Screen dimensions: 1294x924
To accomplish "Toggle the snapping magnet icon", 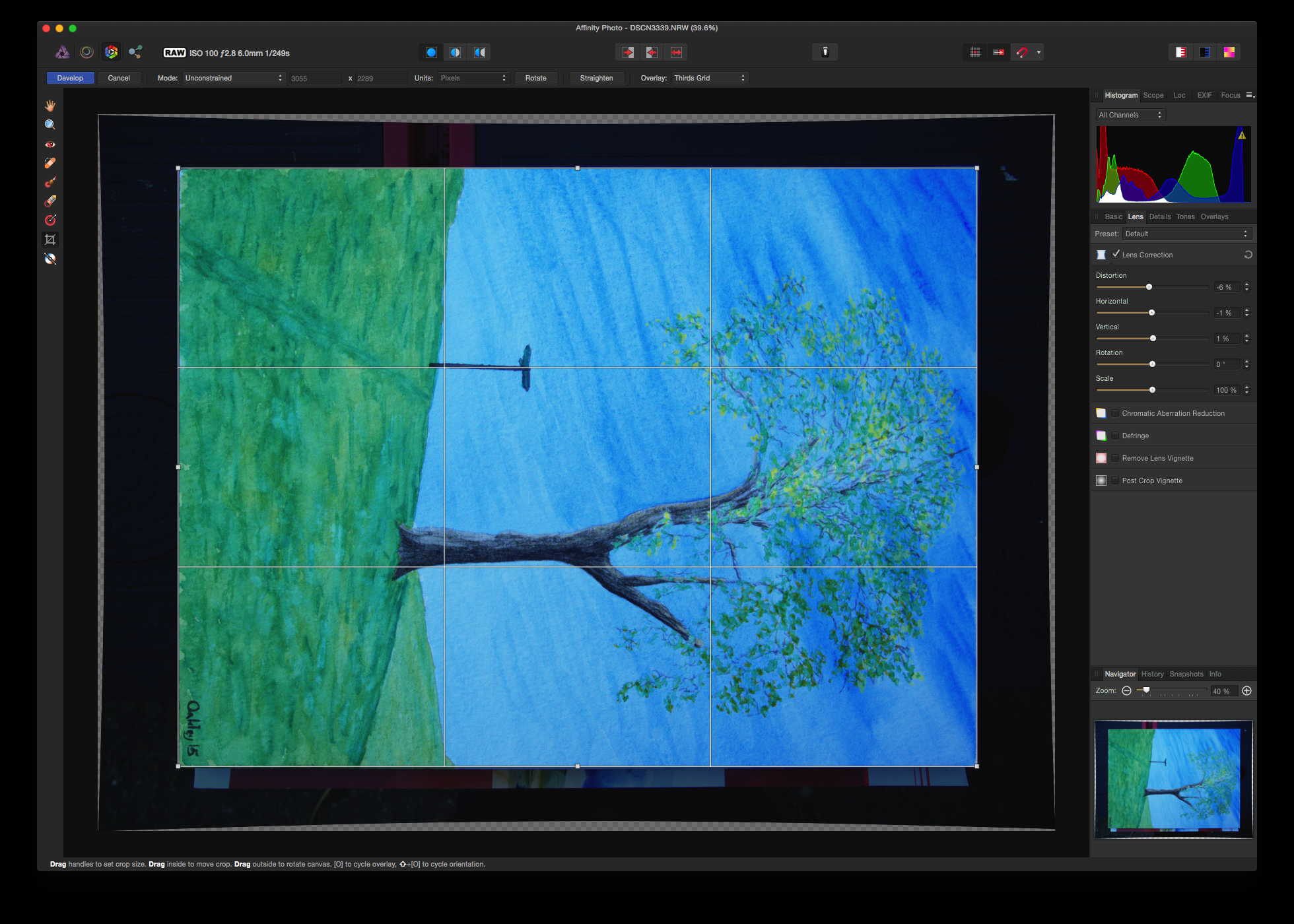I will pyautogui.click(x=1022, y=52).
